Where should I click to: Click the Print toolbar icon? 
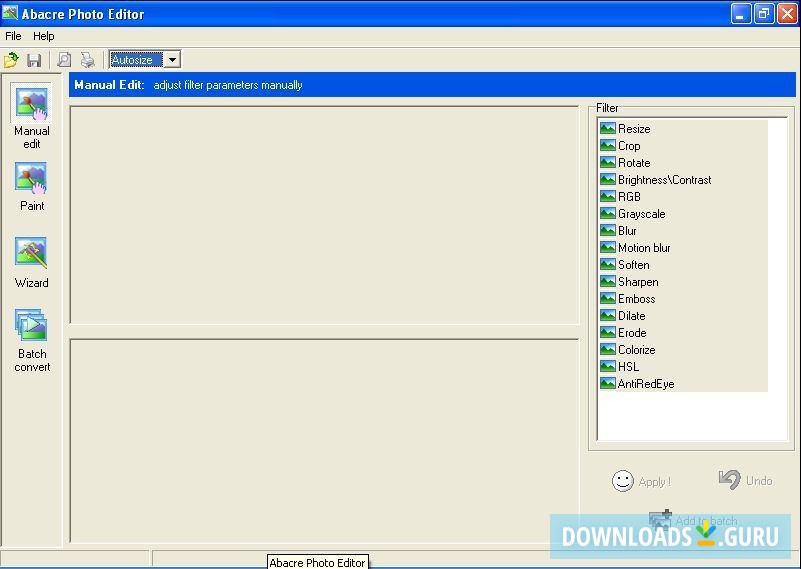click(88, 60)
